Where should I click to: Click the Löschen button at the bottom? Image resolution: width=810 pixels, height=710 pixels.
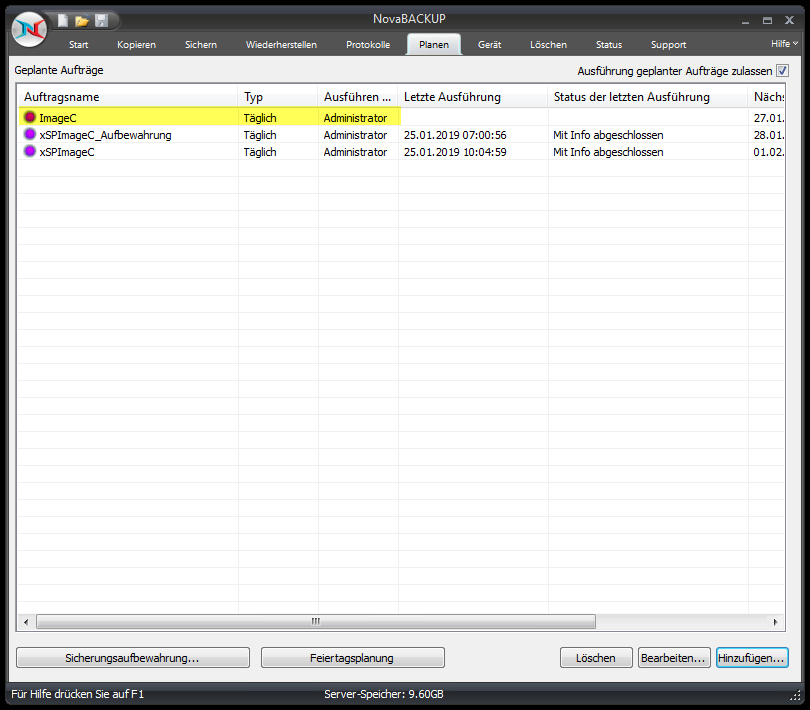[596, 658]
